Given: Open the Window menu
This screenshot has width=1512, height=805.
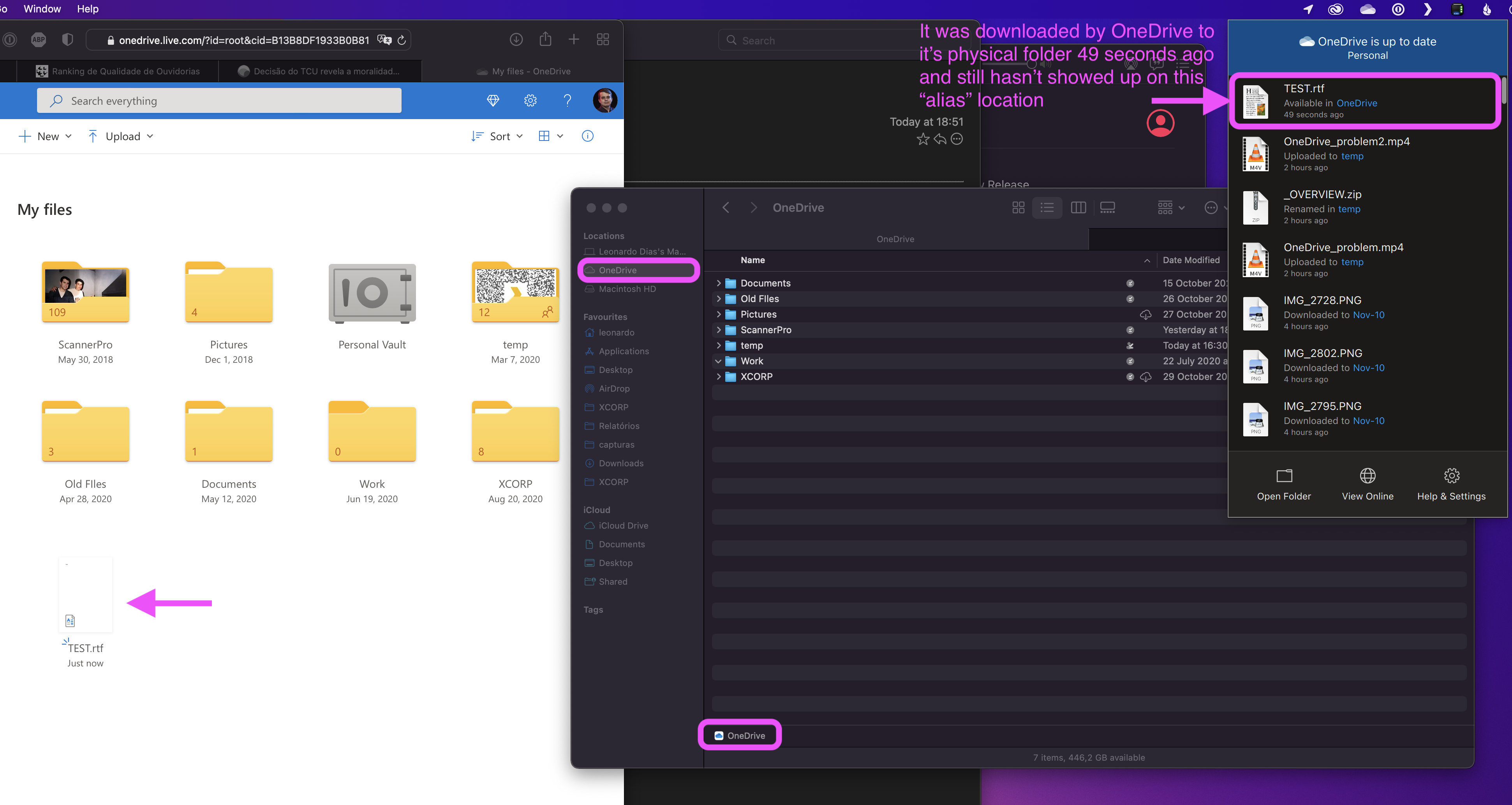Looking at the screenshot, I should (42, 9).
